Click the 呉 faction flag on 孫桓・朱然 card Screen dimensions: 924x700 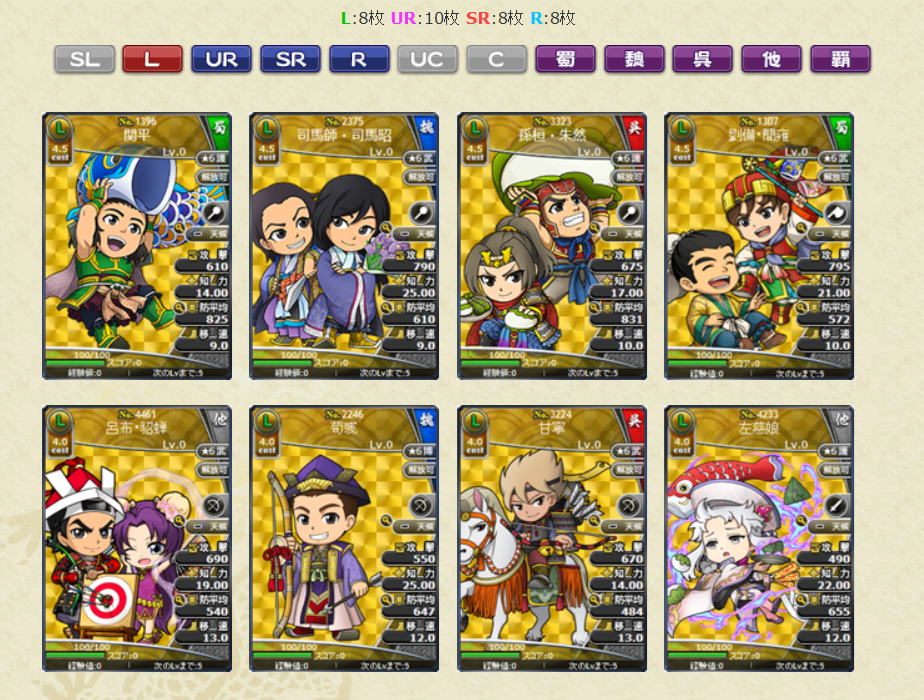click(634, 128)
